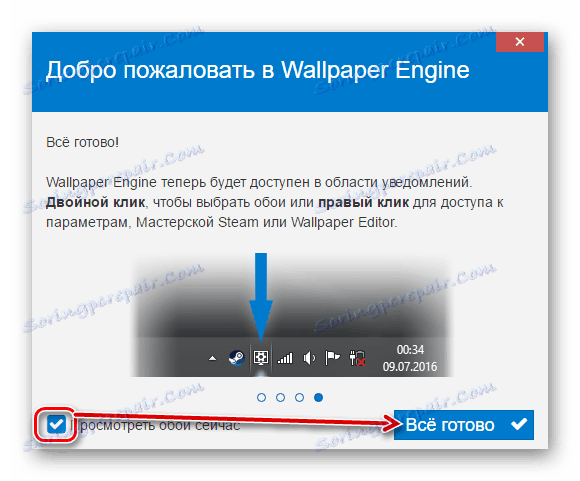This screenshot has height=481, width=580.
Task: Click the Steam icon in the tray image
Action: pos(236,358)
